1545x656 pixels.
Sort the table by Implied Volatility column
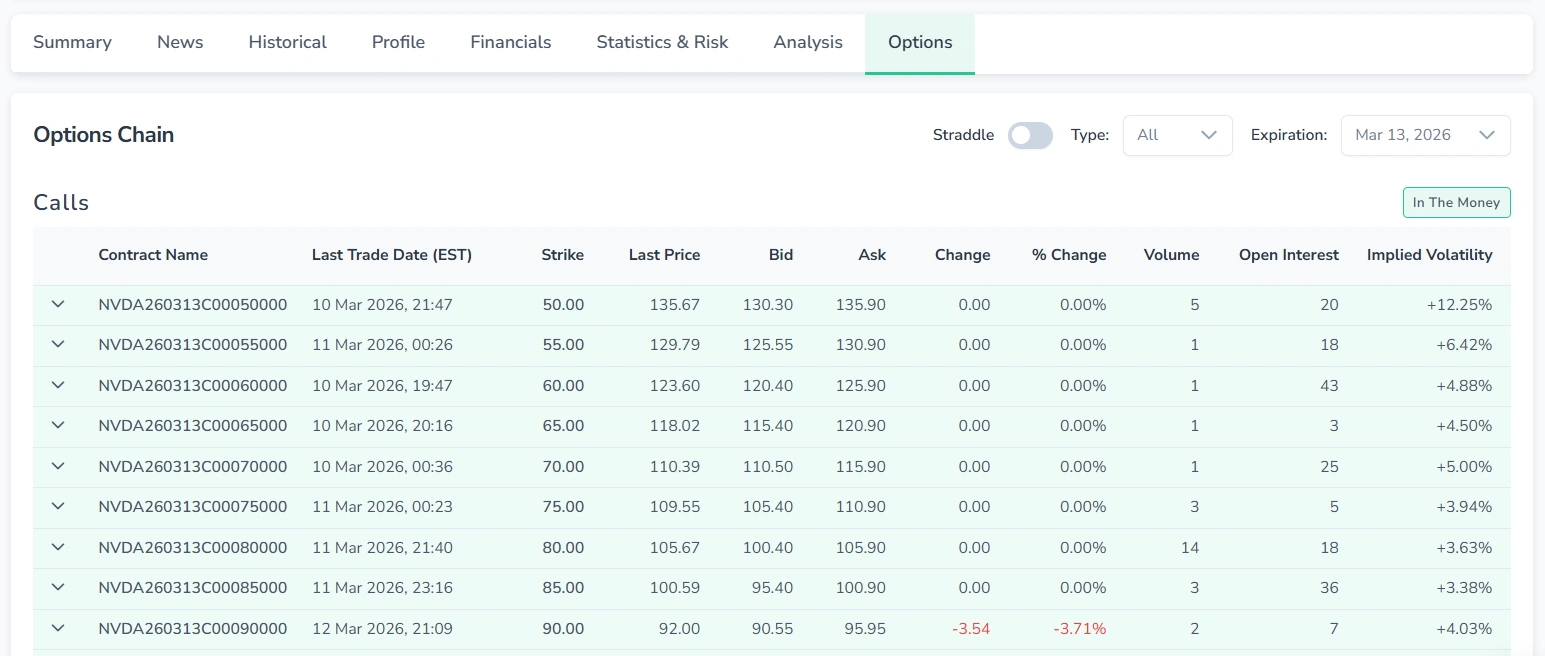(1429, 255)
